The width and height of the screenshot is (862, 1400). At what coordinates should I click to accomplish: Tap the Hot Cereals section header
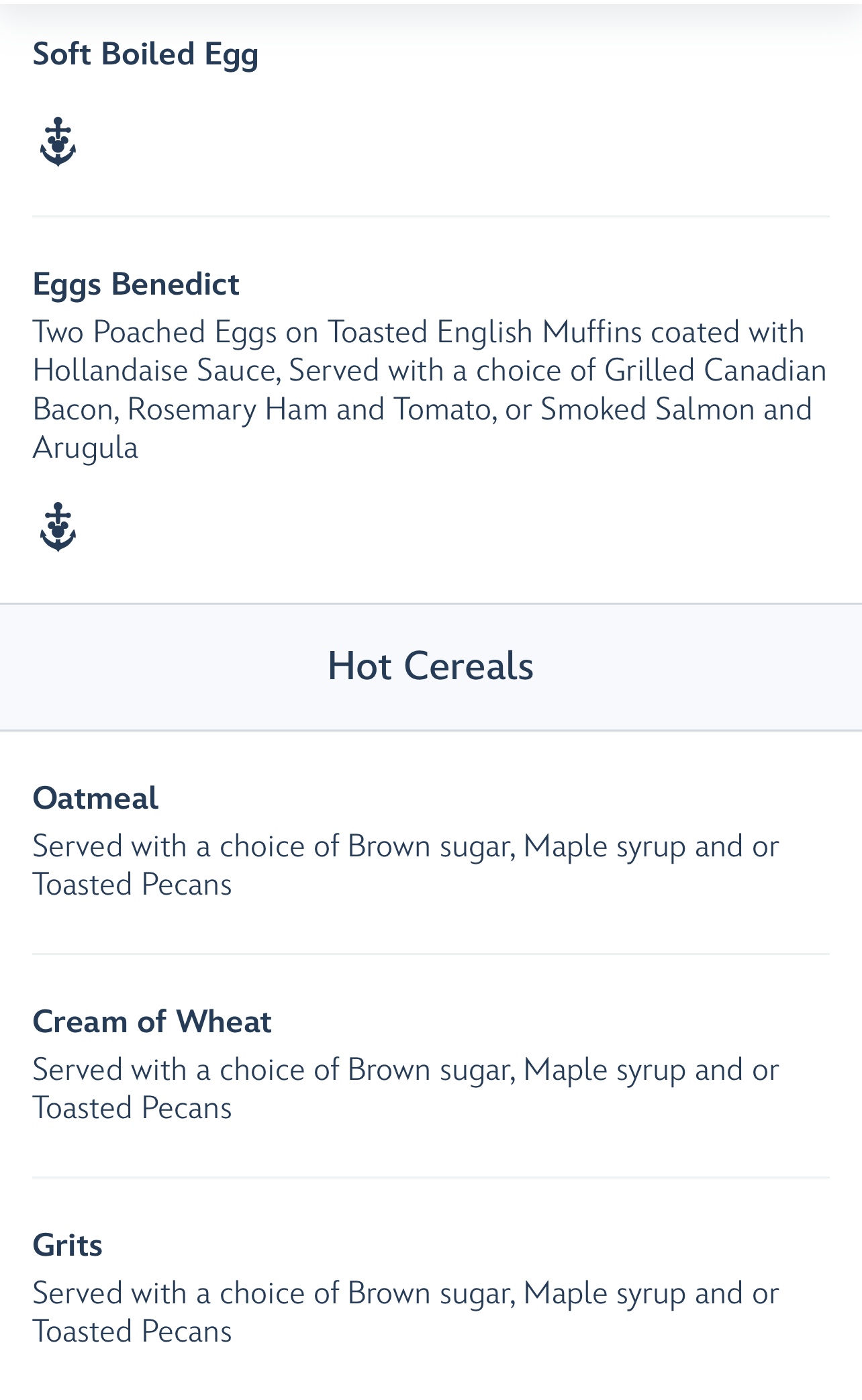click(x=430, y=666)
